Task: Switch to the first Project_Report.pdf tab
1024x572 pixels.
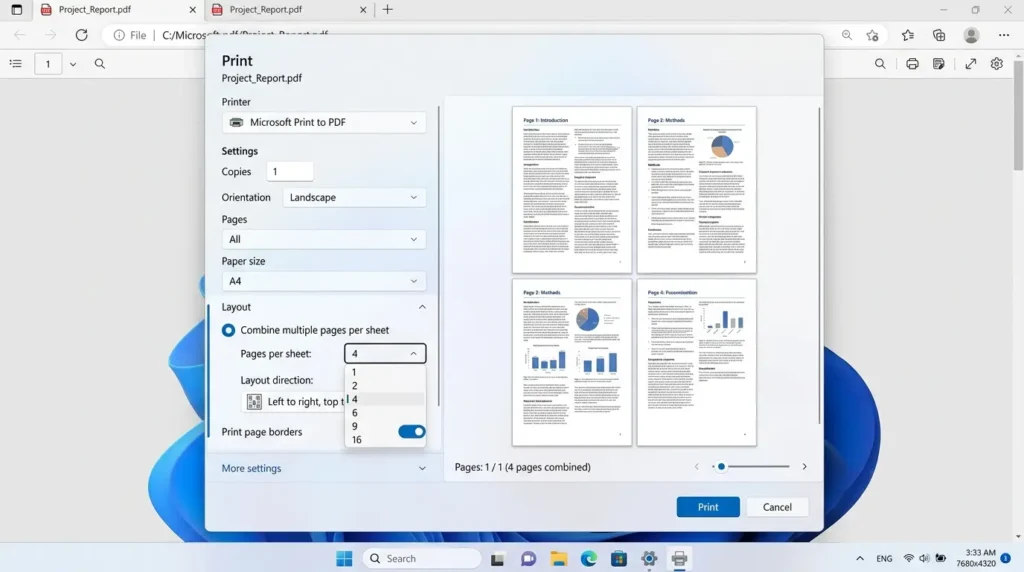Action: 119,10
